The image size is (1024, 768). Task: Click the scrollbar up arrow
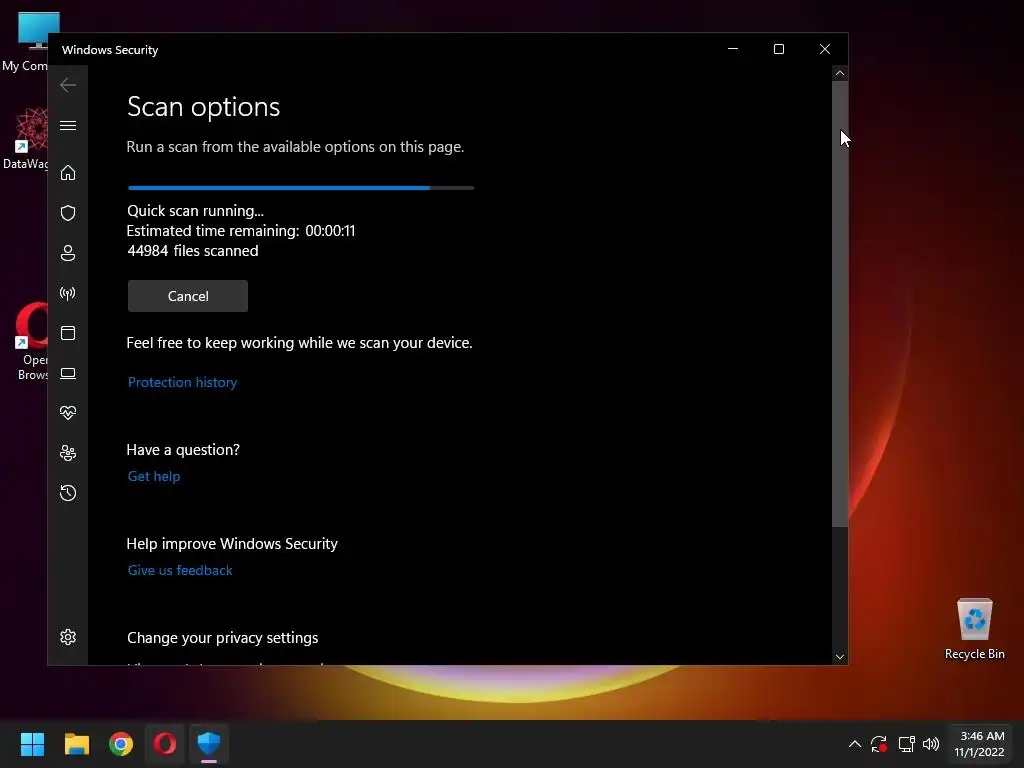[840, 73]
